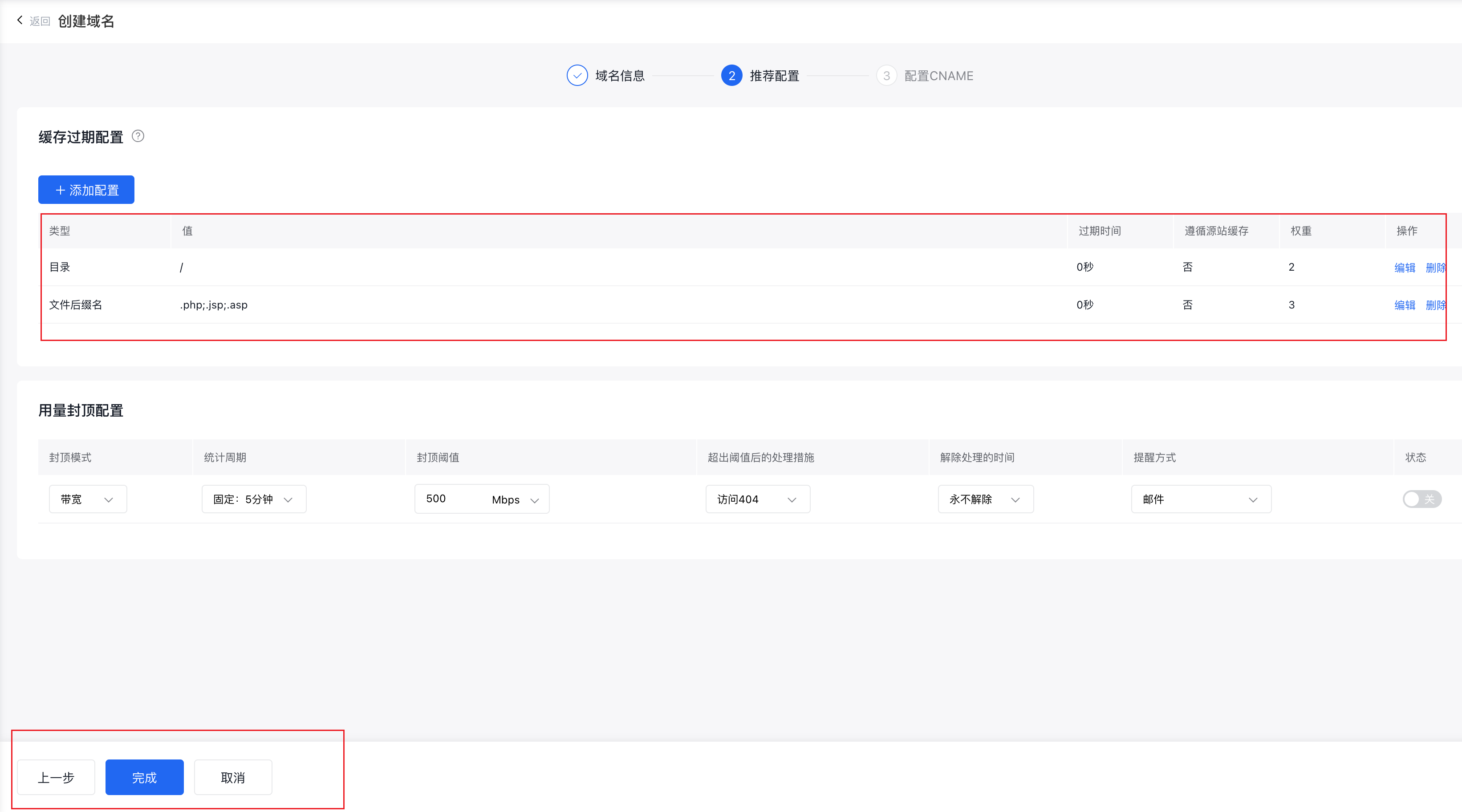Open the 带宽 cap mode dropdown
Screen dimensions: 1462x812
click(x=88, y=499)
